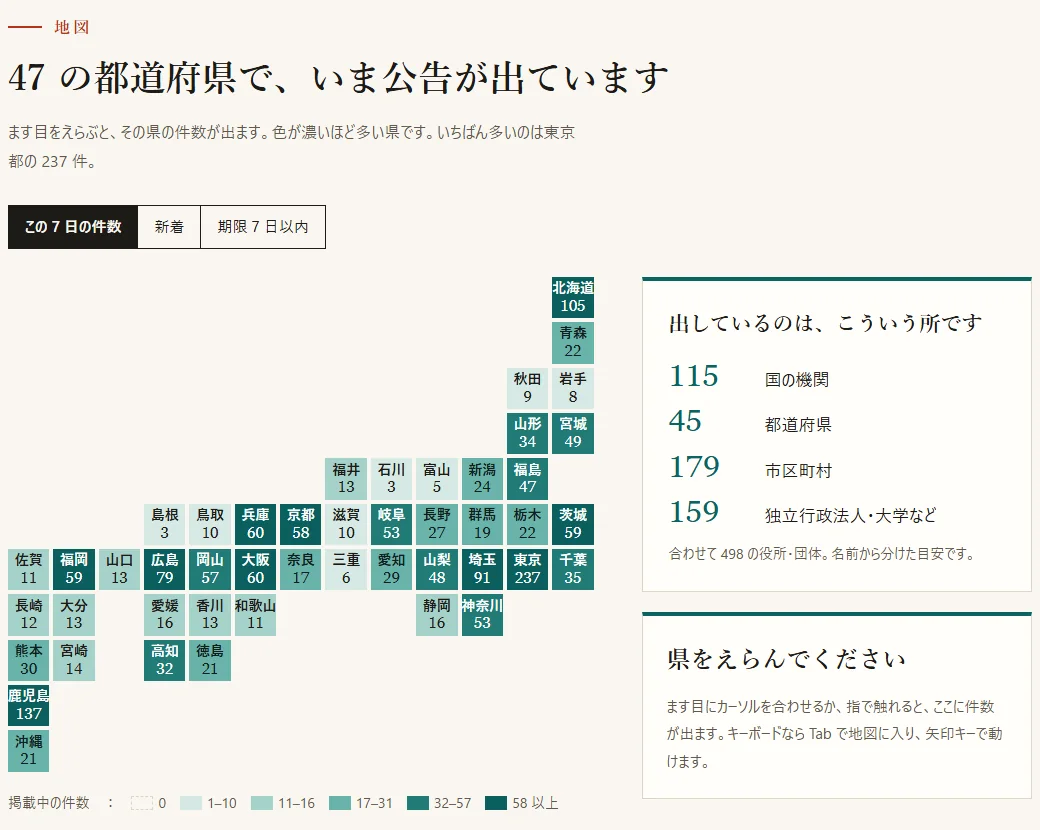Click the 大分 13 tile

point(74,614)
